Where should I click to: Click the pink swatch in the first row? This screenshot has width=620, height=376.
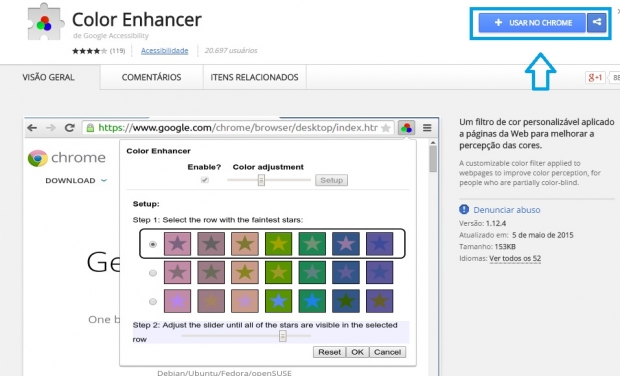pyautogui.click(x=178, y=244)
